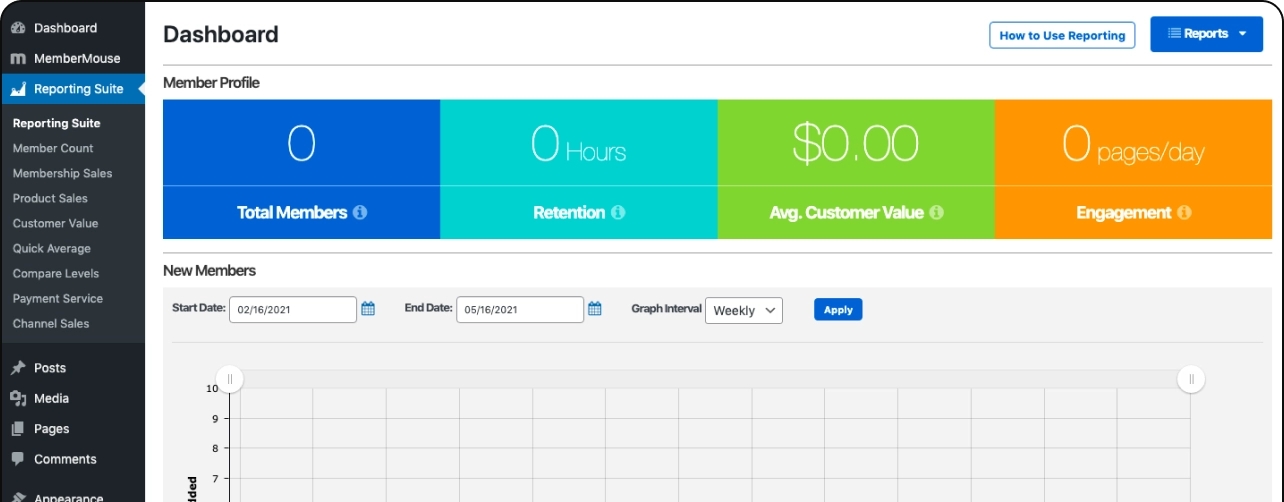This screenshot has width=1284, height=502.
Task: Open the Customer Value report
Action: [55, 223]
